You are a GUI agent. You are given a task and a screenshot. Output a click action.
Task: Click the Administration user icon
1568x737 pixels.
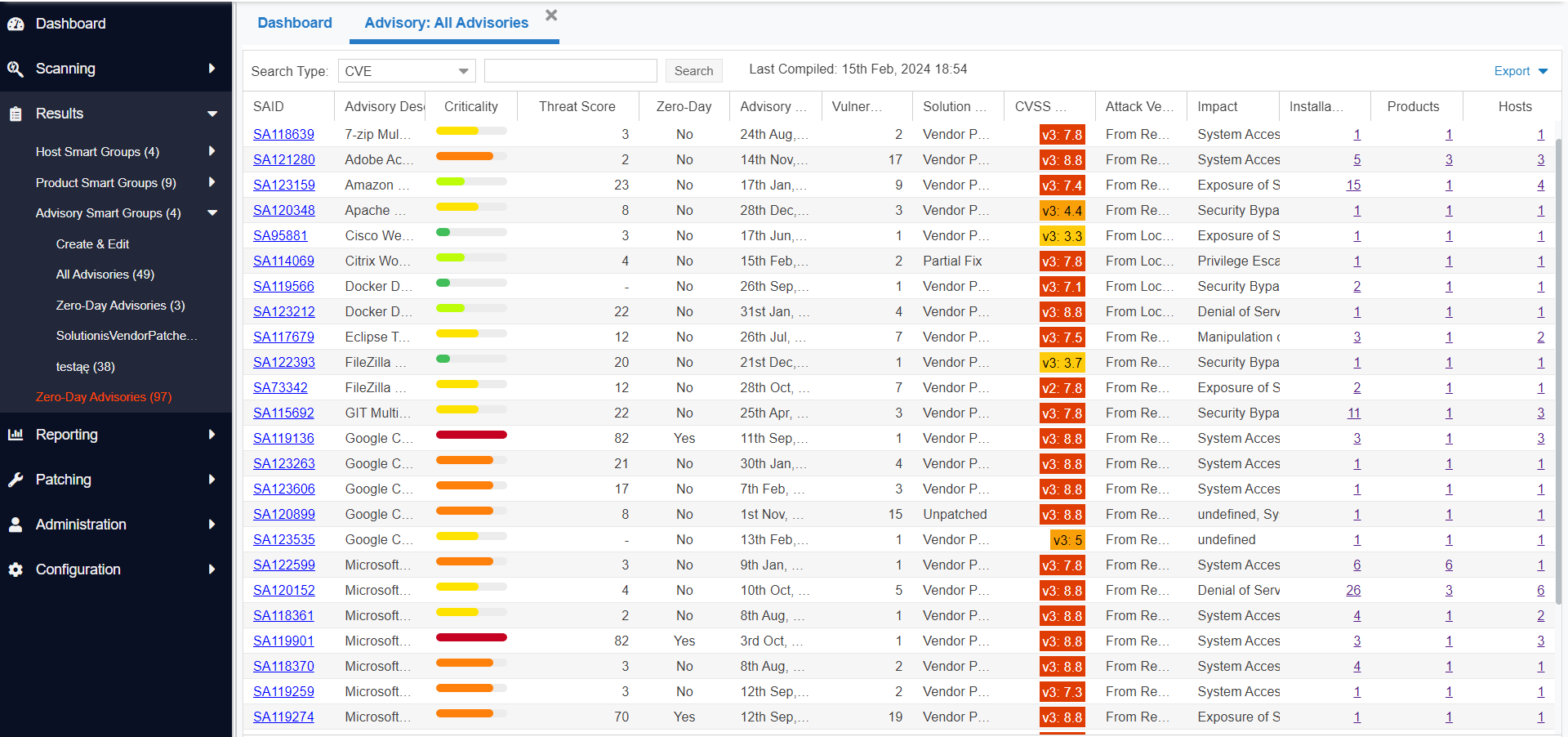(16, 525)
